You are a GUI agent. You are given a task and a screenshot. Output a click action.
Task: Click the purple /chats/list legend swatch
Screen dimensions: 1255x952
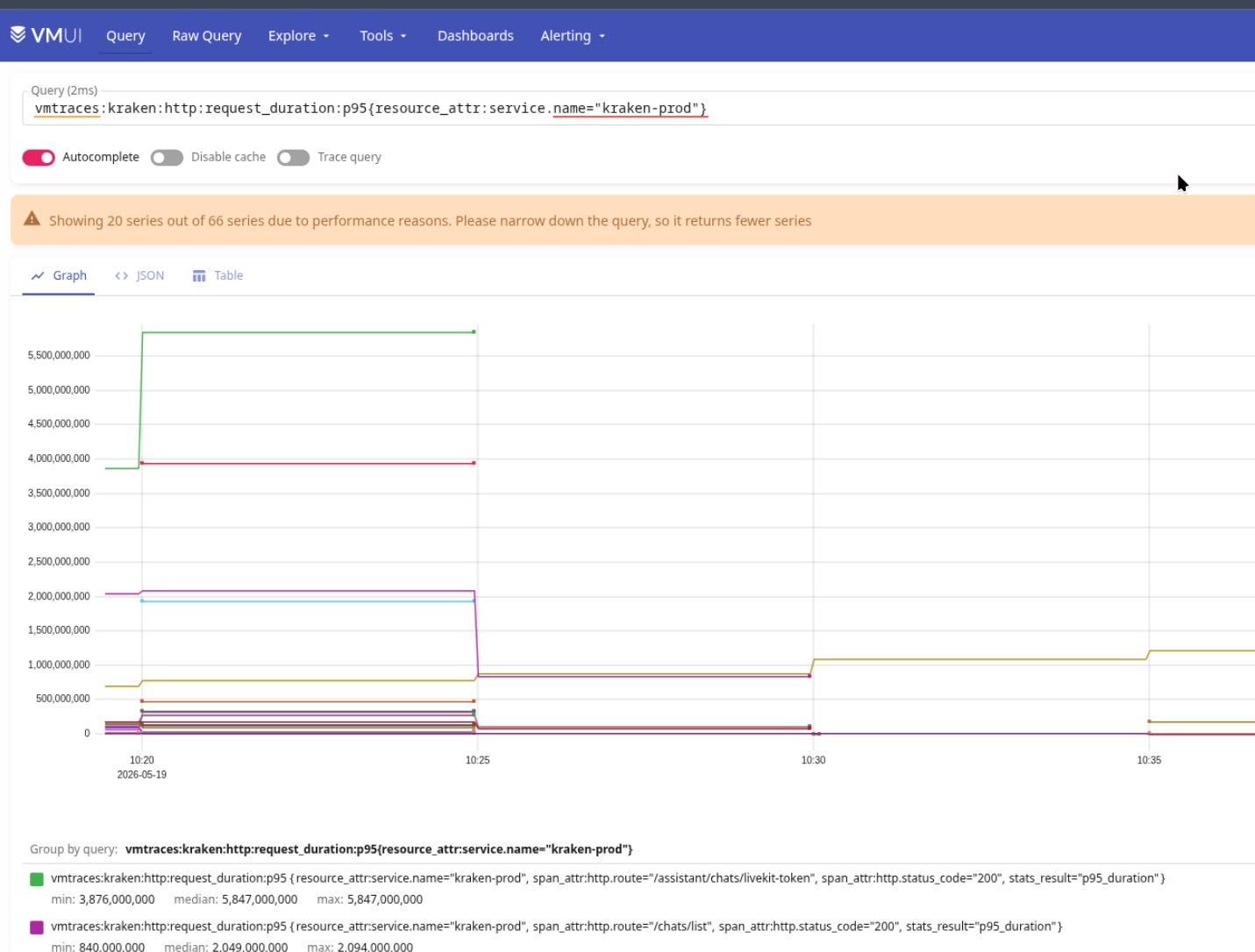coord(37,927)
